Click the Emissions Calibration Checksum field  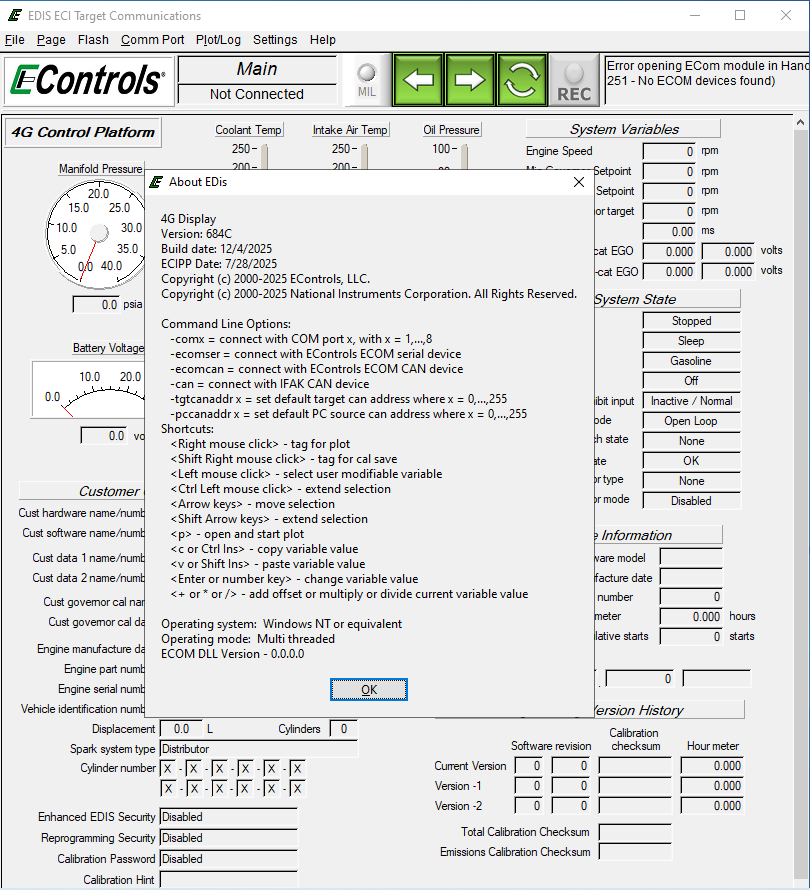pos(635,852)
